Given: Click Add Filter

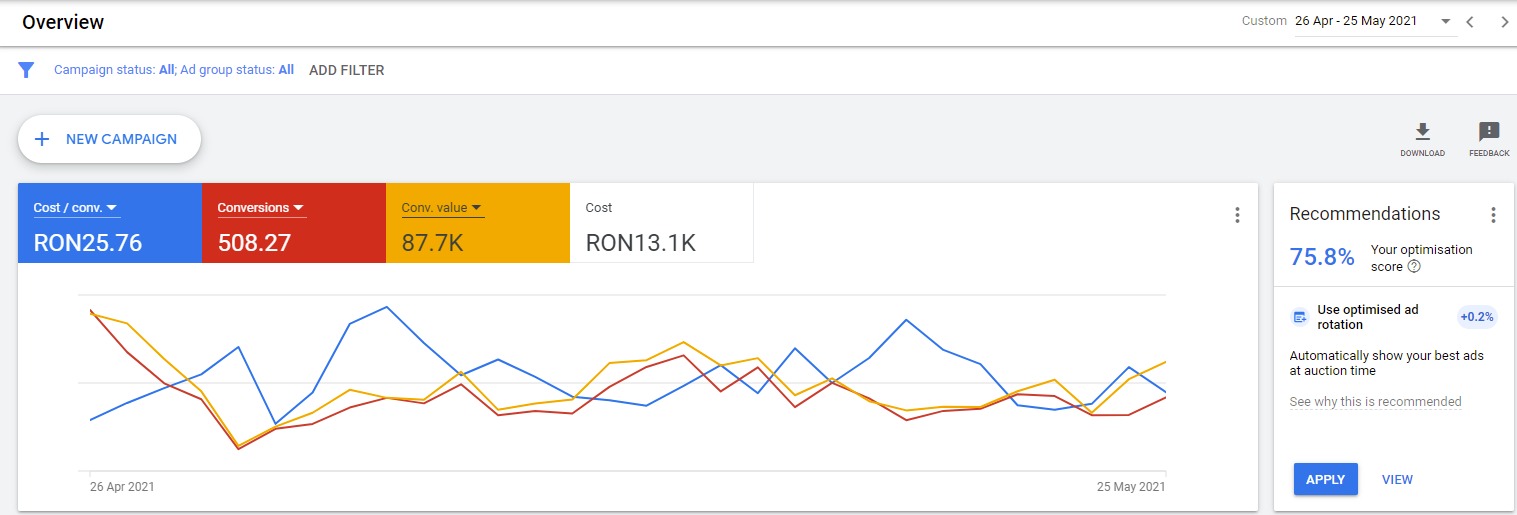Looking at the screenshot, I should (346, 70).
